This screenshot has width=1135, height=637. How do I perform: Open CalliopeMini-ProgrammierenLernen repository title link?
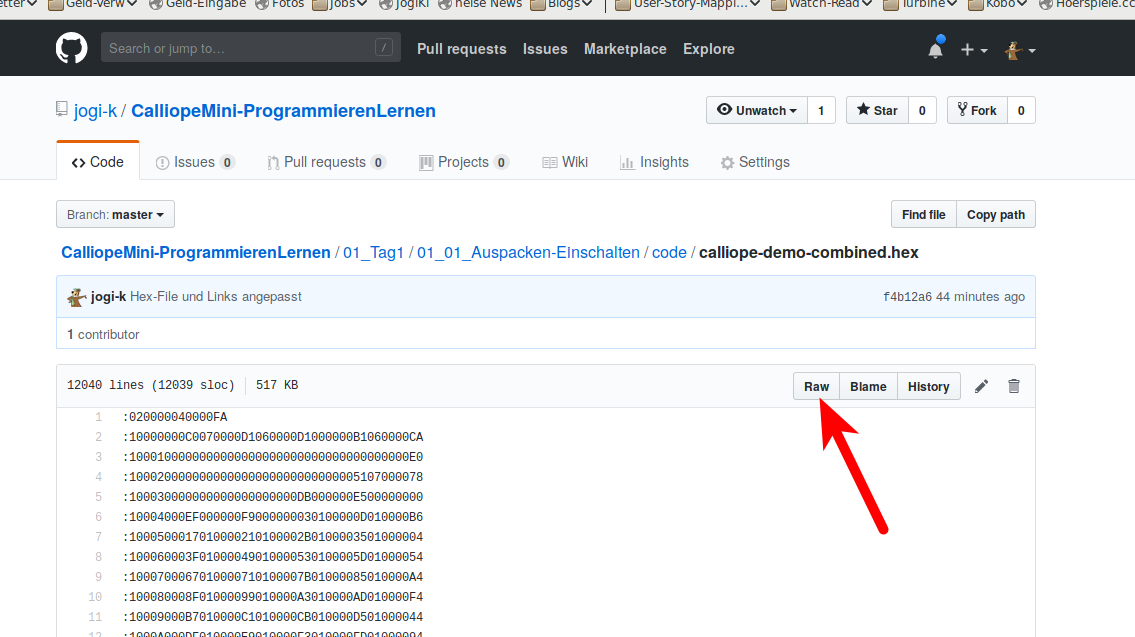[283, 111]
